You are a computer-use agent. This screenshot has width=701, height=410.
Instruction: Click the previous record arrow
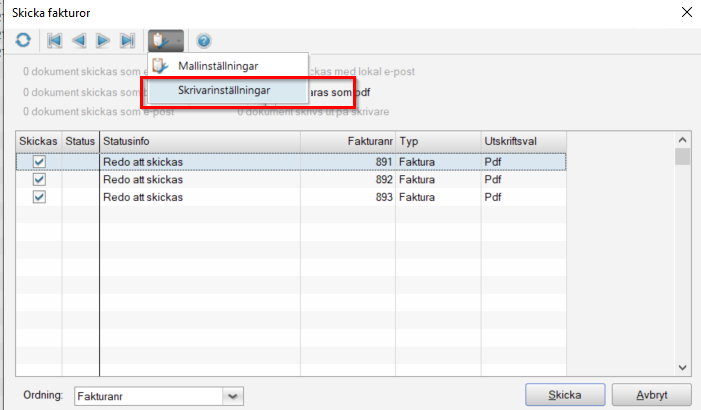(79, 41)
